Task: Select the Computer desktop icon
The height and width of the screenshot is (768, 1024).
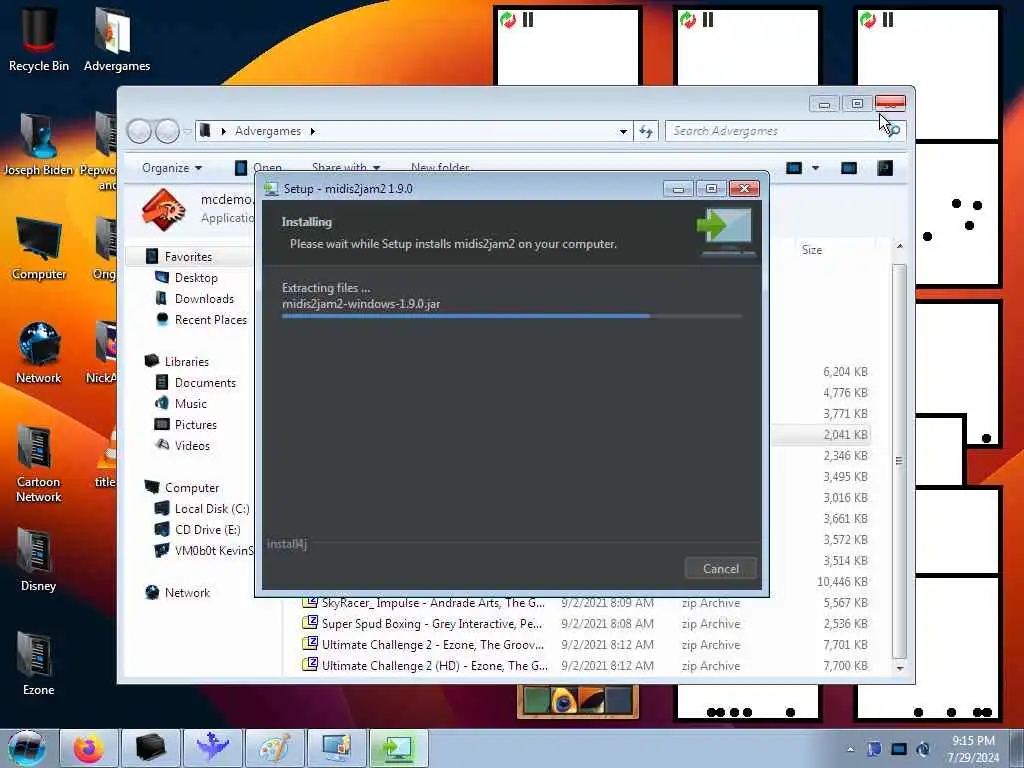Action: tap(39, 248)
